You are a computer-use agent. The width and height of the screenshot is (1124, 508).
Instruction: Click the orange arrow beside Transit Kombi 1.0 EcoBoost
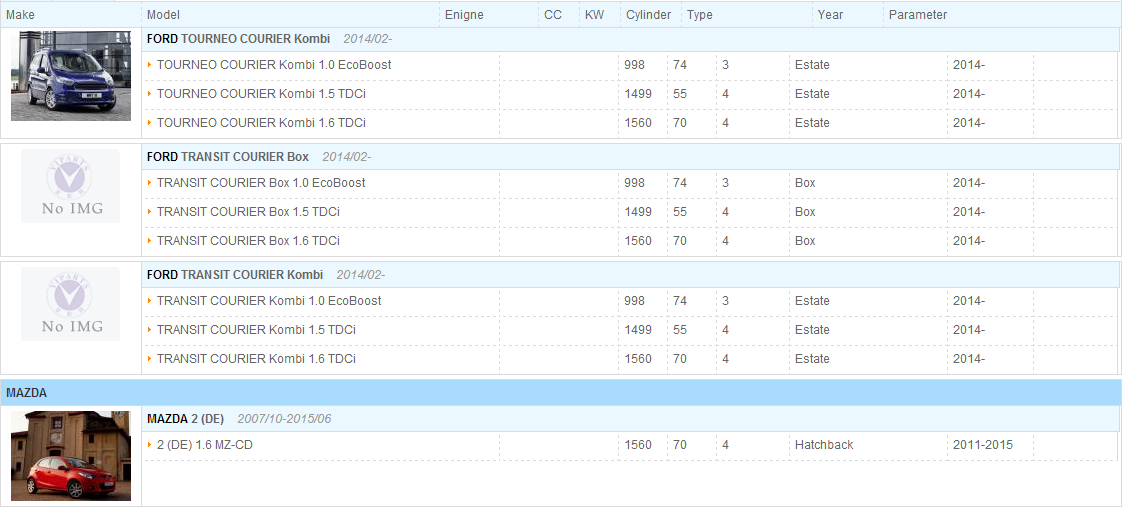pos(150,301)
